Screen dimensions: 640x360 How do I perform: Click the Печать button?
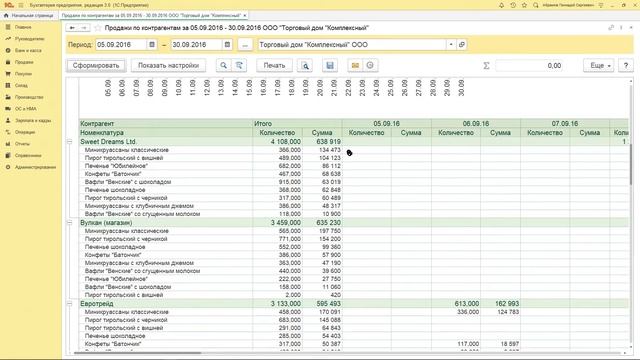coord(274,65)
